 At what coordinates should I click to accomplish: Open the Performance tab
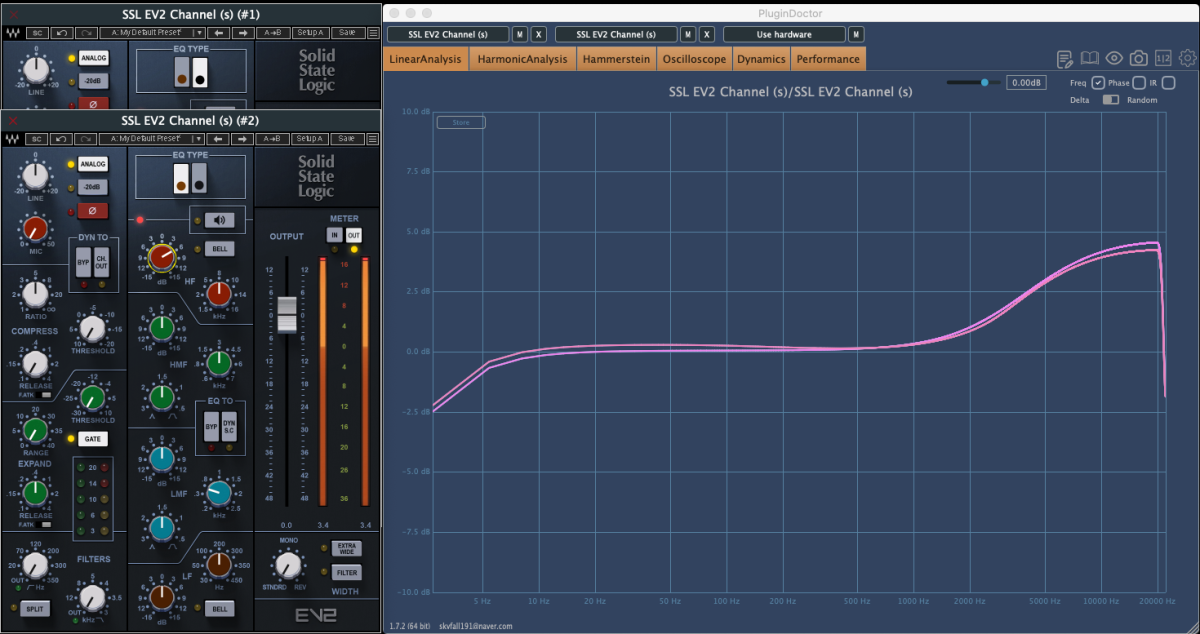pyautogui.click(x=828, y=59)
